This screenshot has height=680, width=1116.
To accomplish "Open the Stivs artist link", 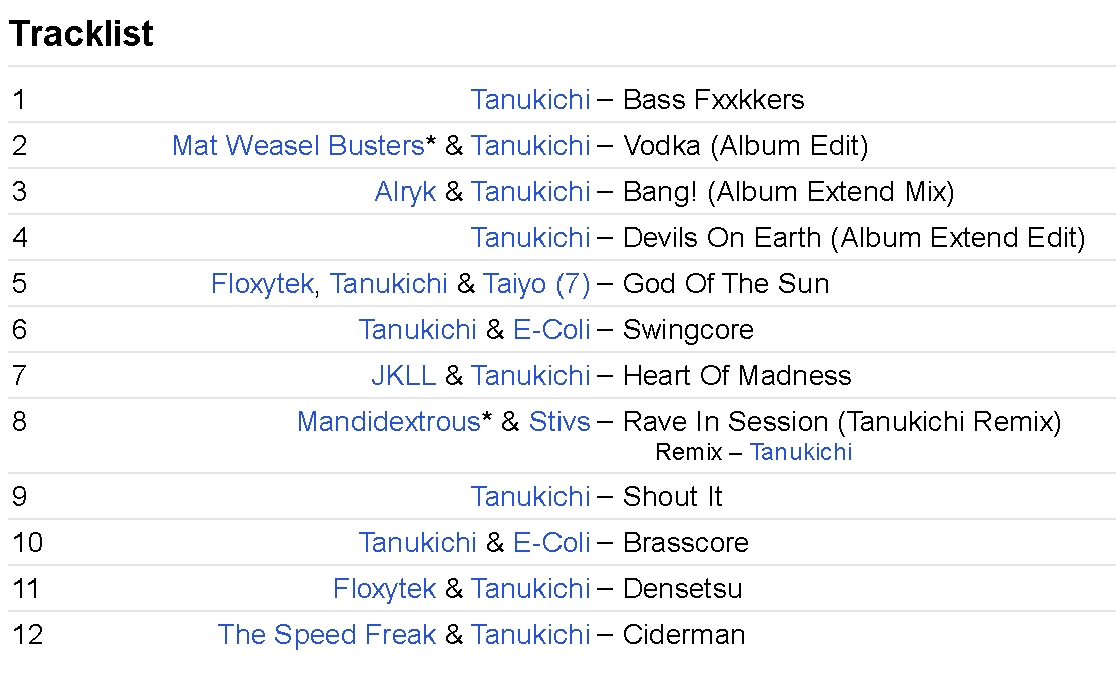I will pyautogui.click(x=559, y=422).
